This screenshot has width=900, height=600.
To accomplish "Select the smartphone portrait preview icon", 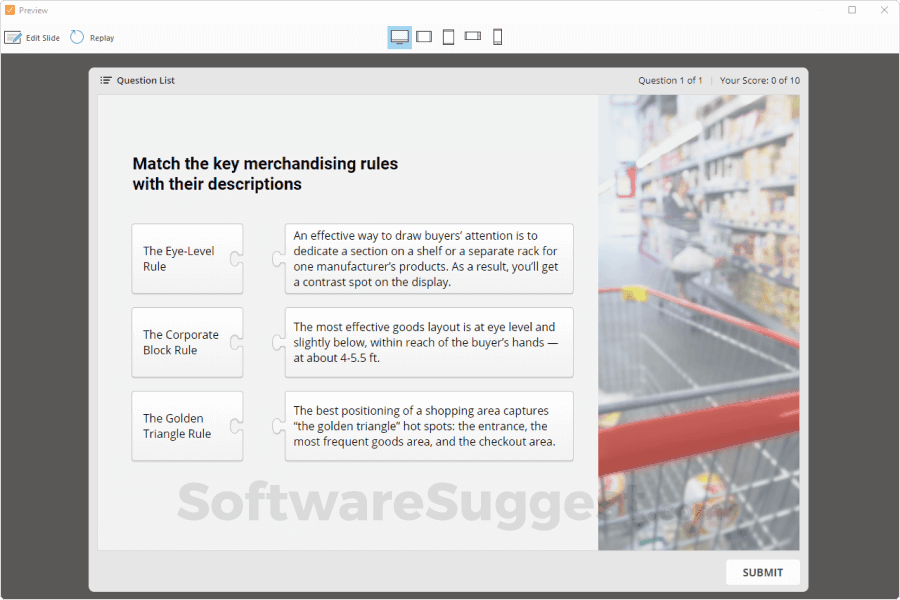I will pyautogui.click(x=497, y=36).
